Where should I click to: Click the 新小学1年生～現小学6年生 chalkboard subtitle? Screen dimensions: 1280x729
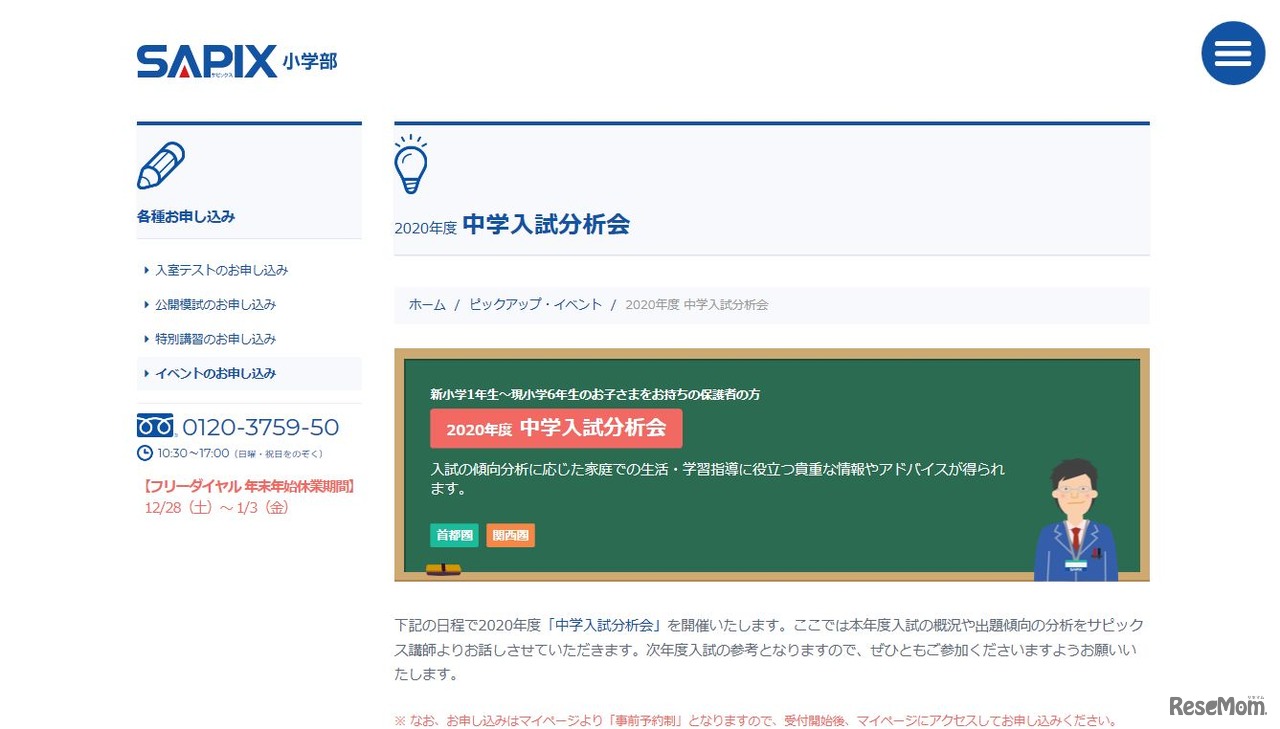coord(595,394)
